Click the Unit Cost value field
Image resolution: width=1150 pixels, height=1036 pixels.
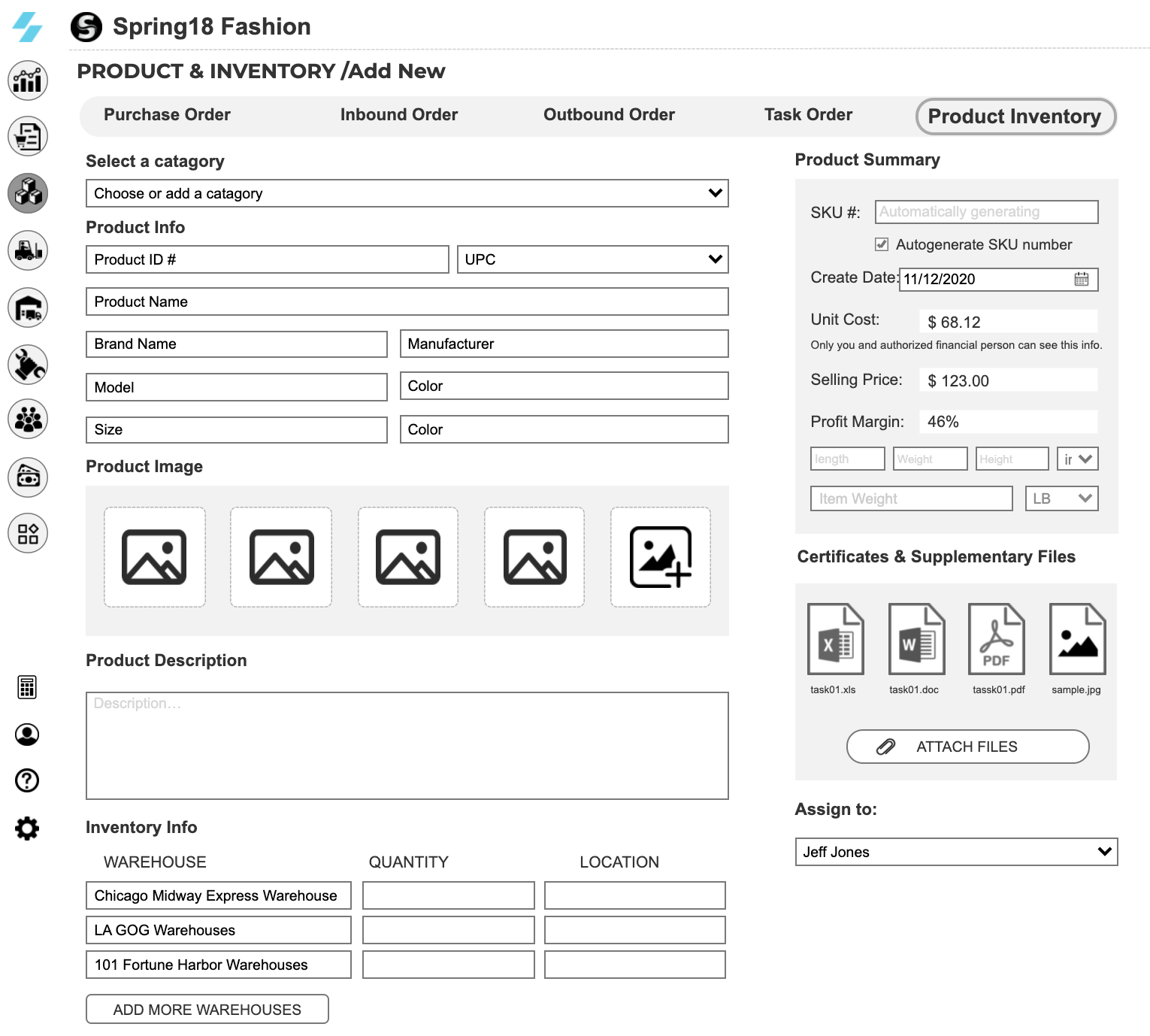[x=1009, y=321]
